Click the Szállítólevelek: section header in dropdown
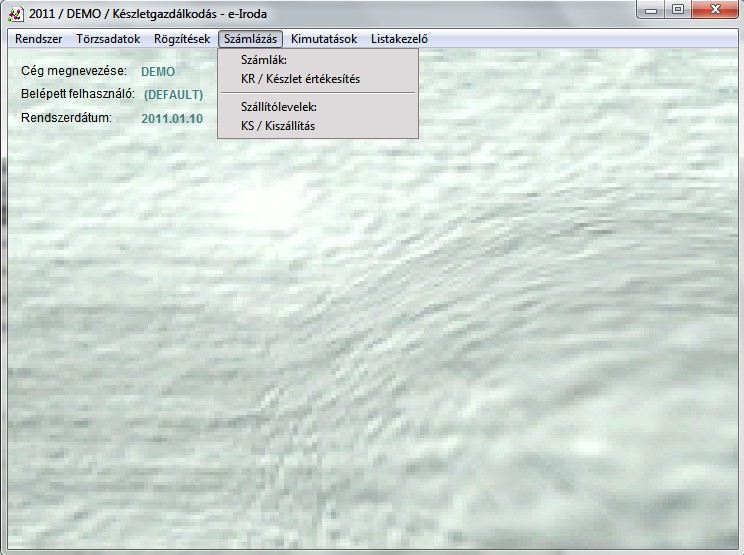Screen dimensions: 744x555 (x=285, y=106)
